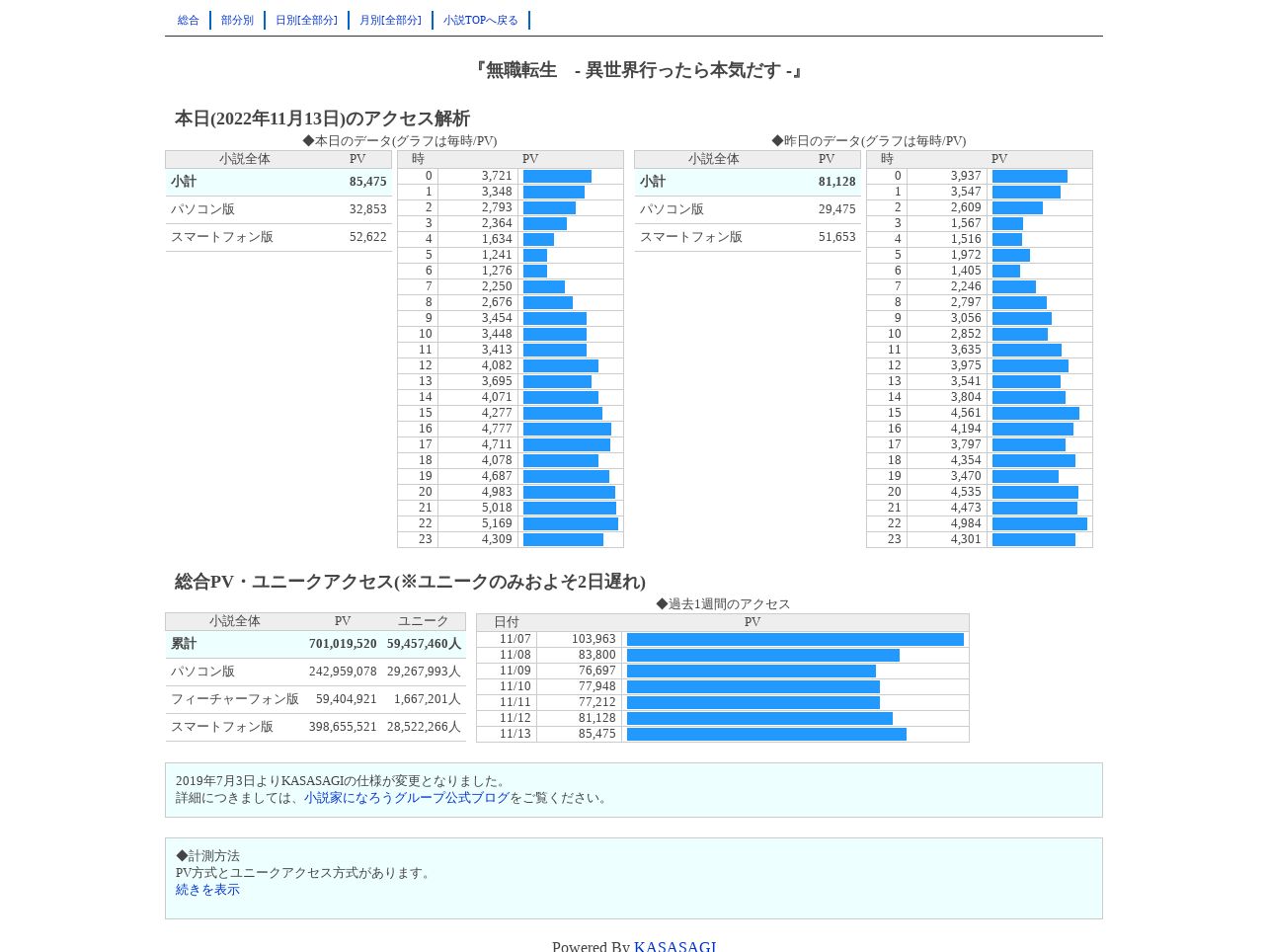Select total スマートフォン版 PV 398,655,521
Image resolution: width=1268 pixels, height=952 pixels.
coord(343,727)
